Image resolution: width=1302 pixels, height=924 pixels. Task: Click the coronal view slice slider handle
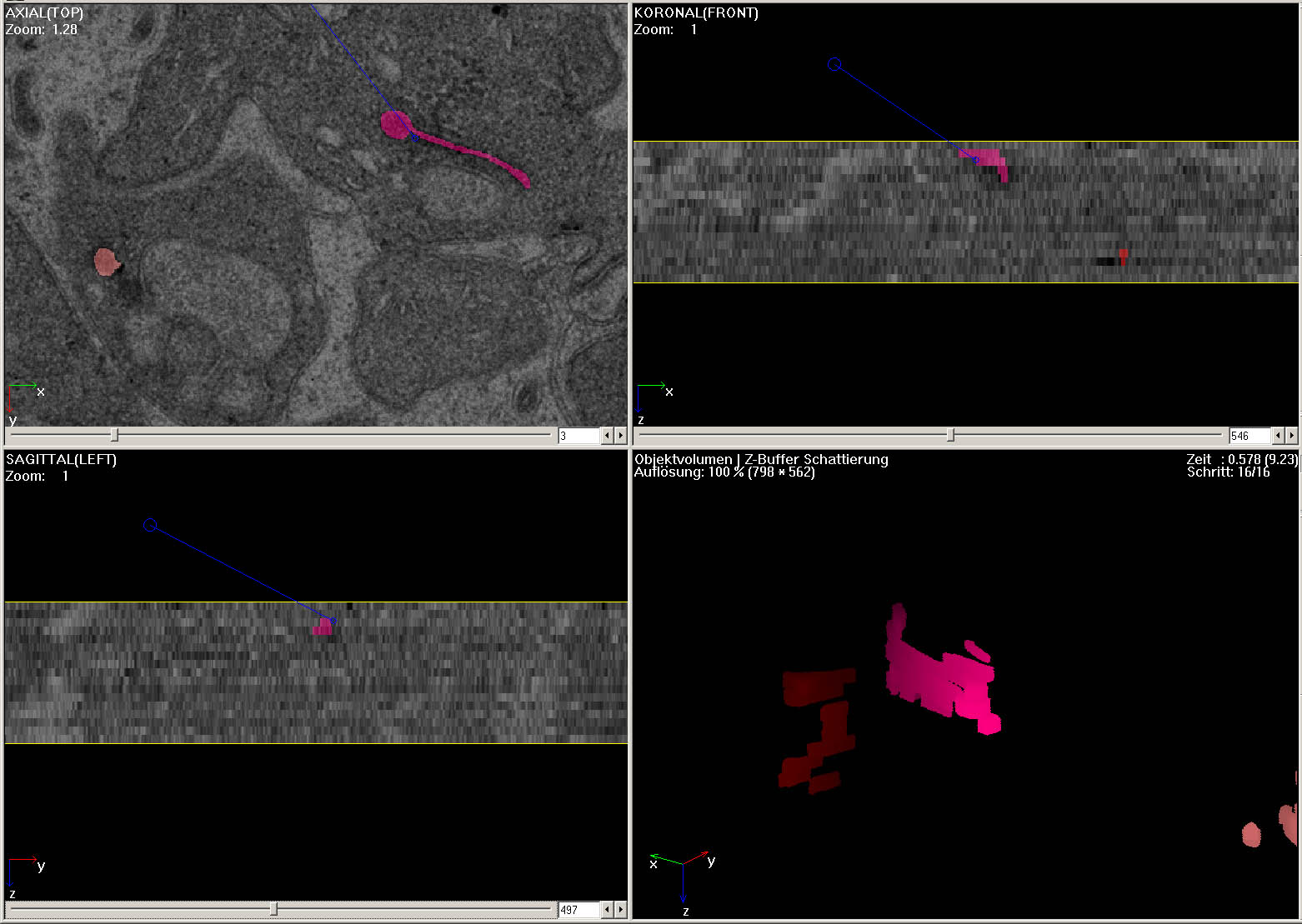tap(950, 435)
